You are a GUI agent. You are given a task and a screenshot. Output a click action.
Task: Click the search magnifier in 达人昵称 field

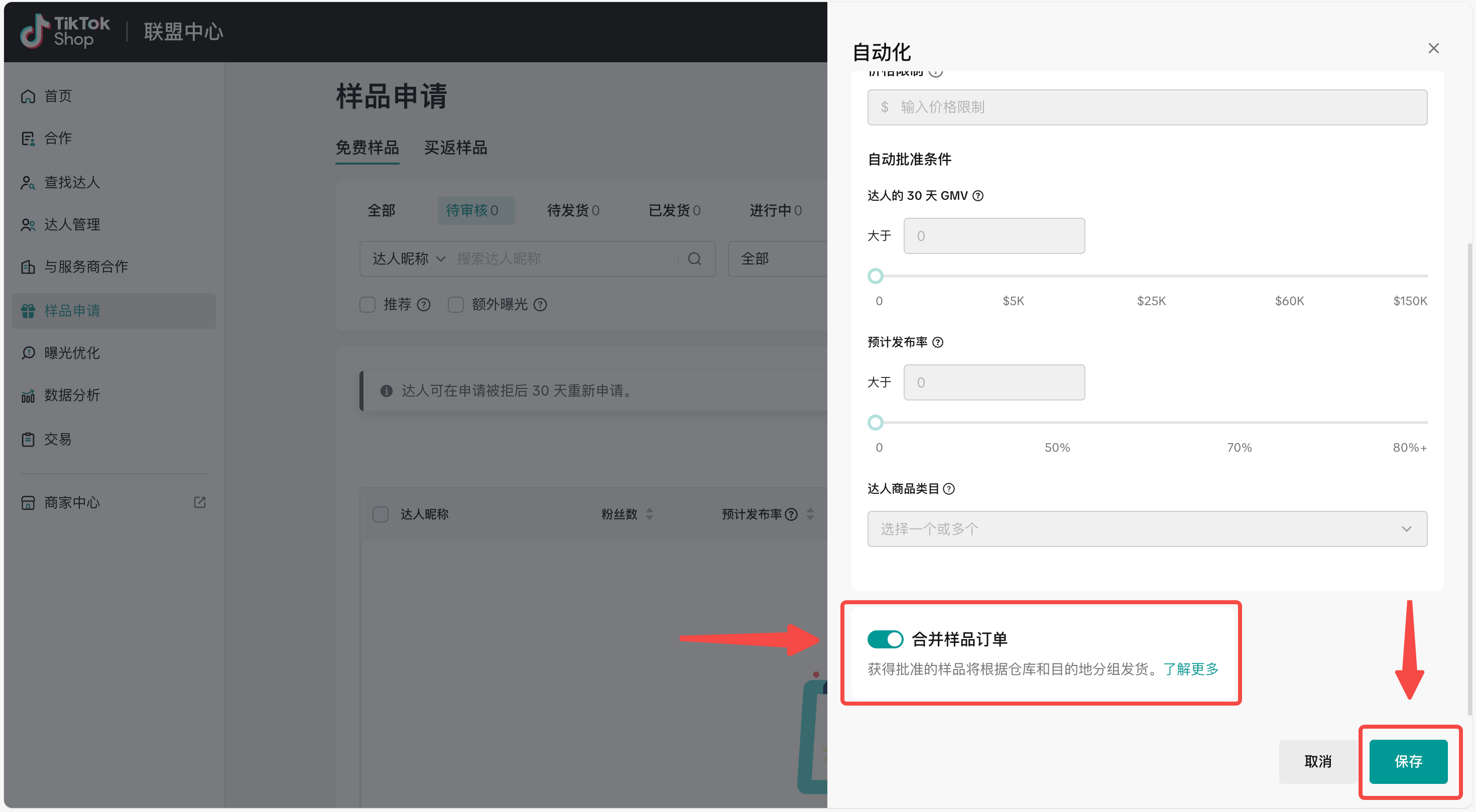click(694, 259)
